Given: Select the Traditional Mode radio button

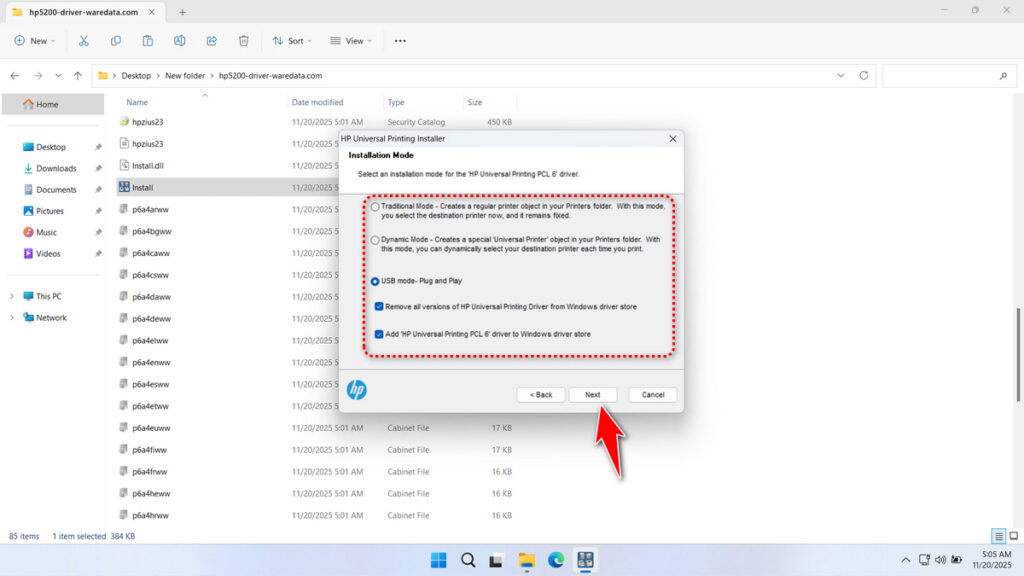Looking at the screenshot, I should [x=375, y=206].
